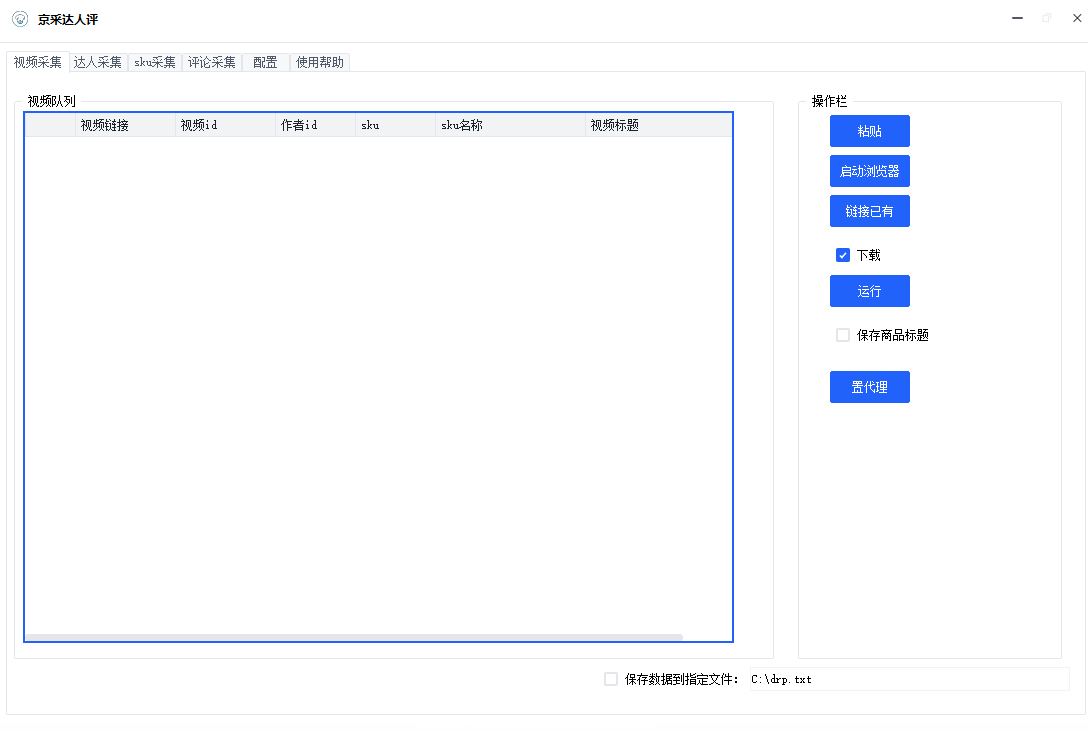Screen dimensions: 1088x731
Task: Enable the 保存商品标题 checkbox
Action: [842, 335]
